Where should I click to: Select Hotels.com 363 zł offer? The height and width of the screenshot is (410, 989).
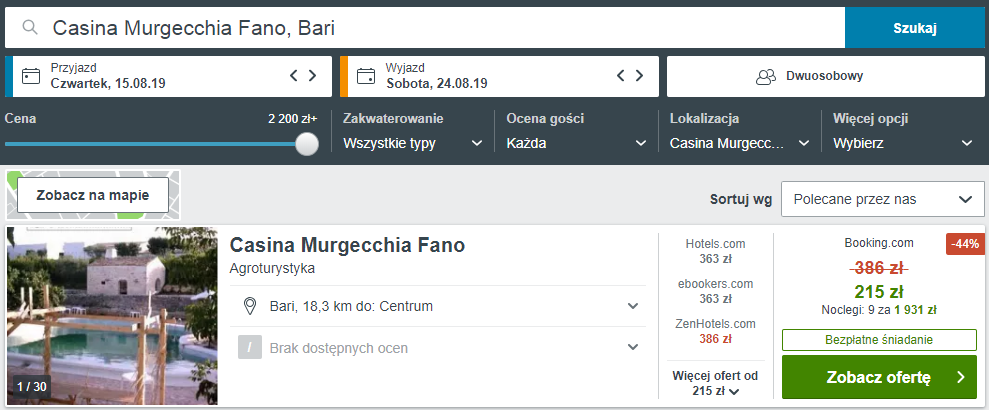(715, 250)
